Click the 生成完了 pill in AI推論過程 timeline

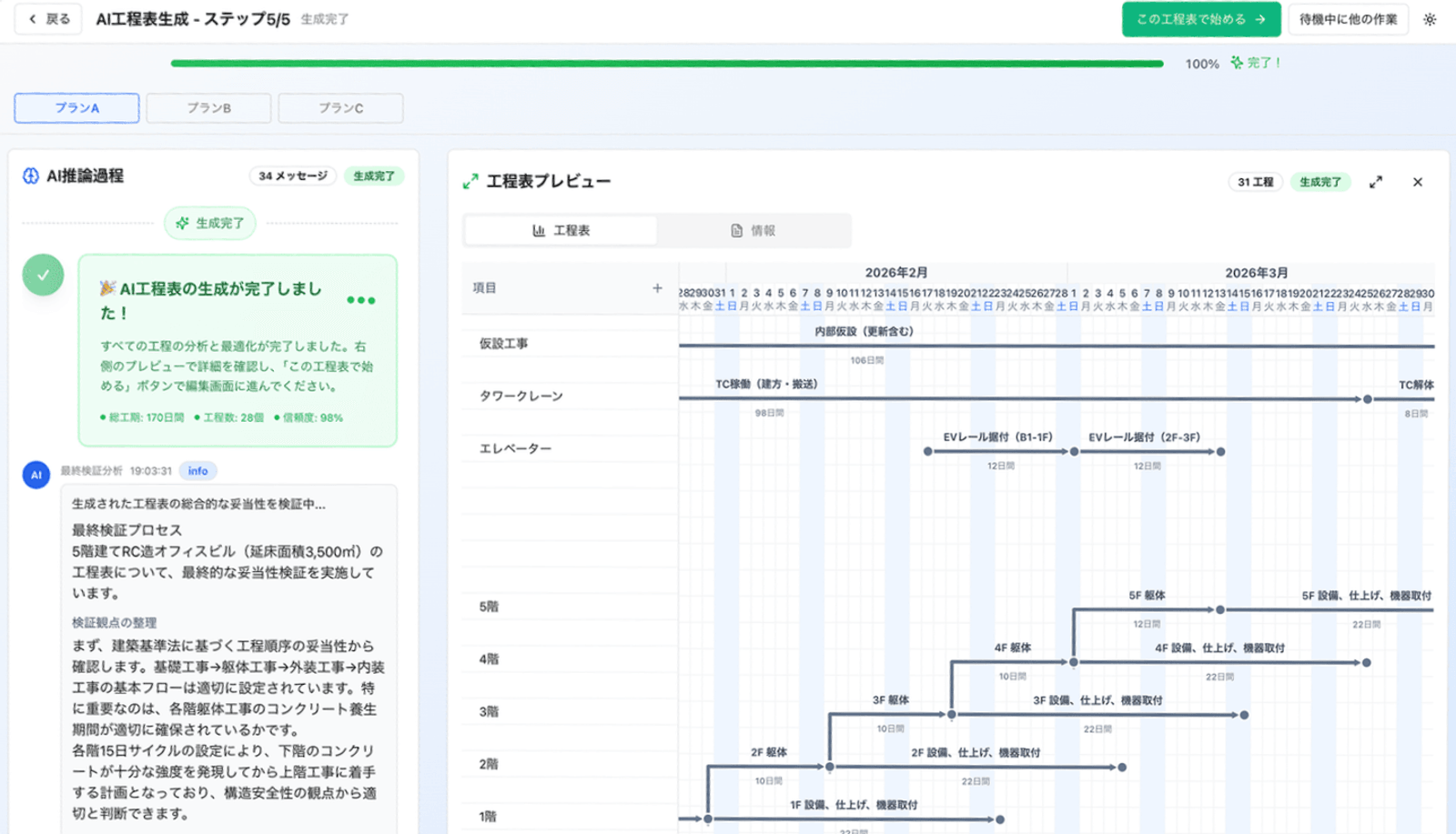(x=210, y=223)
